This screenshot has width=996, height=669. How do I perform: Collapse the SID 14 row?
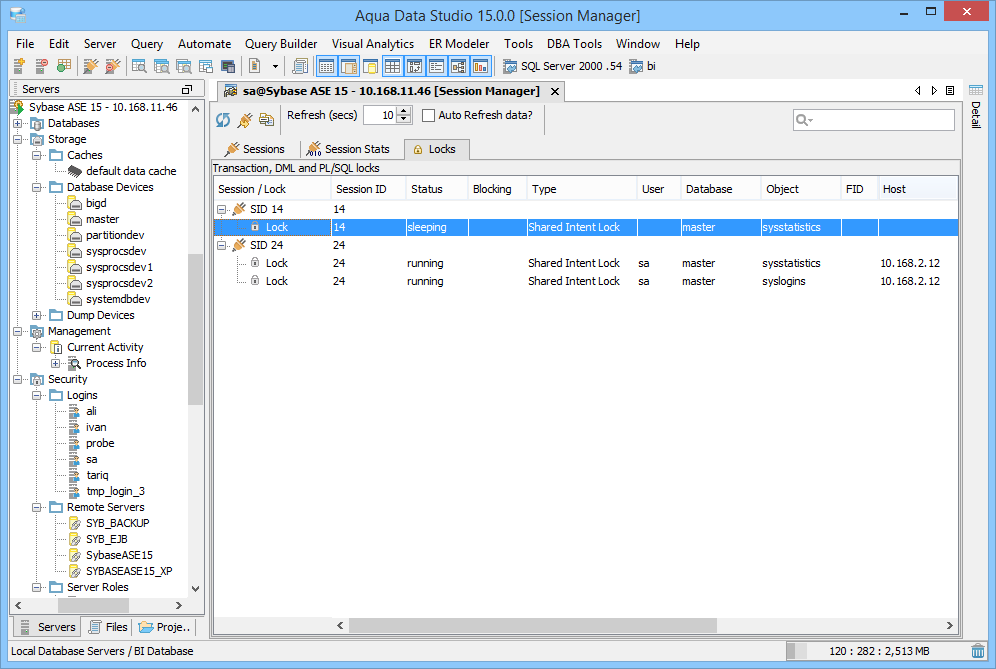pyautogui.click(x=222, y=209)
